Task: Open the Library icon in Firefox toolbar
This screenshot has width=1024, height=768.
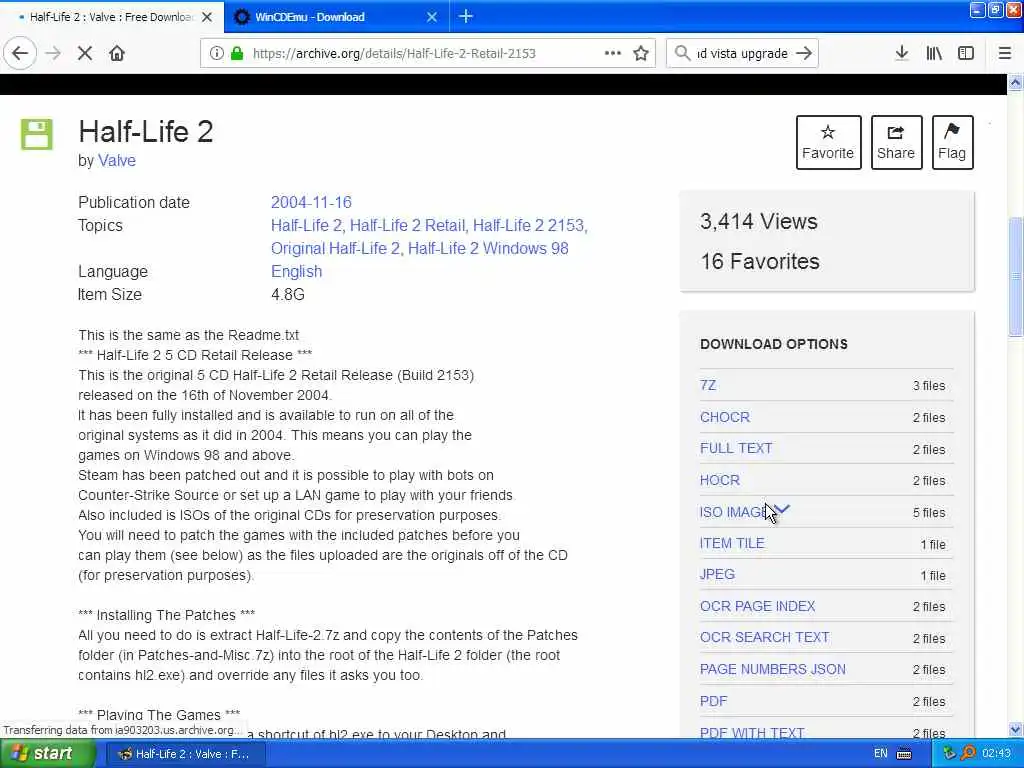Action: pos(934,53)
